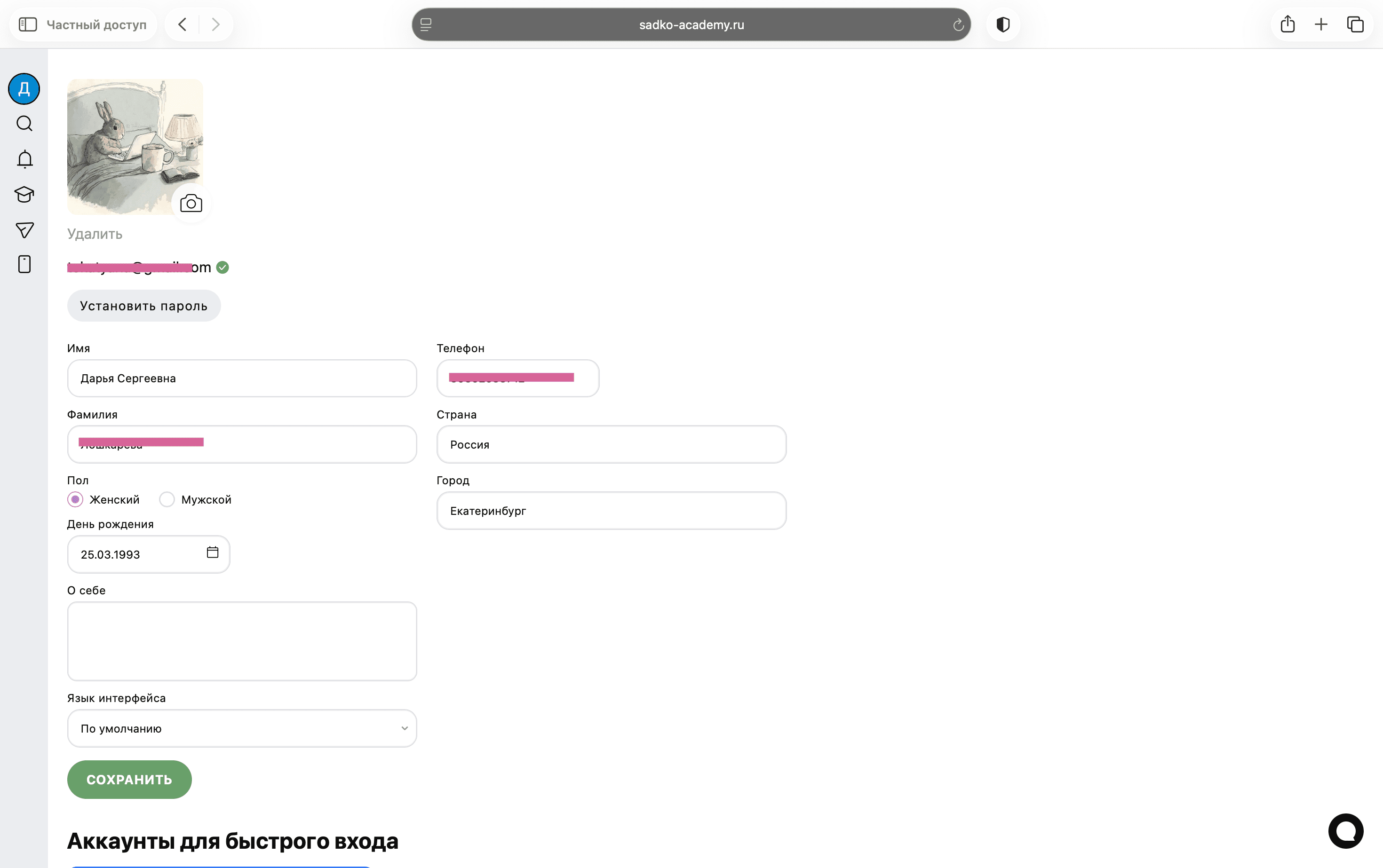Open notifications bell in sidebar
1383x868 pixels.
pyautogui.click(x=24, y=159)
